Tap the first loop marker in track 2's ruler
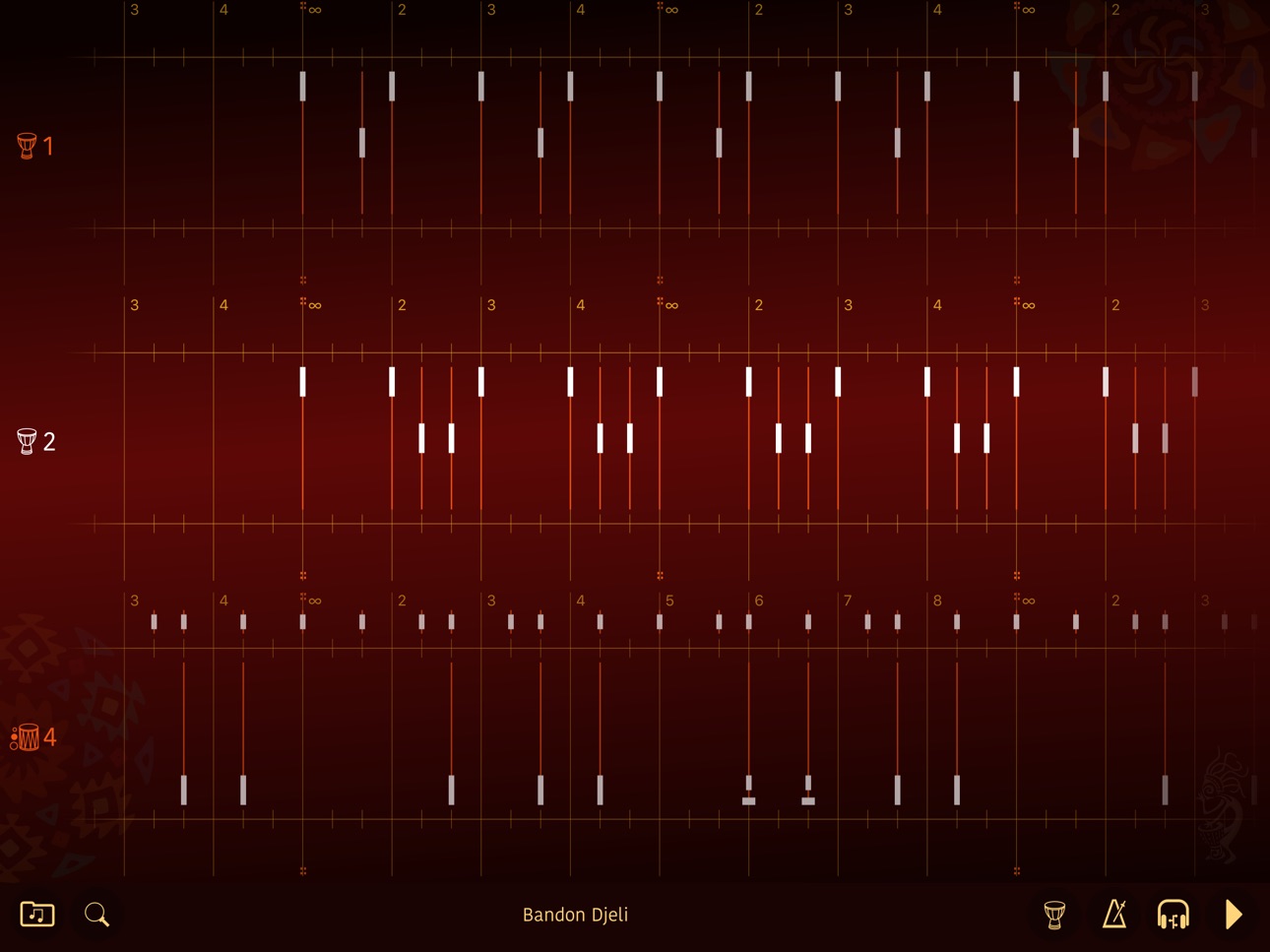This screenshot has width=1270, height=952. point(310,304)
